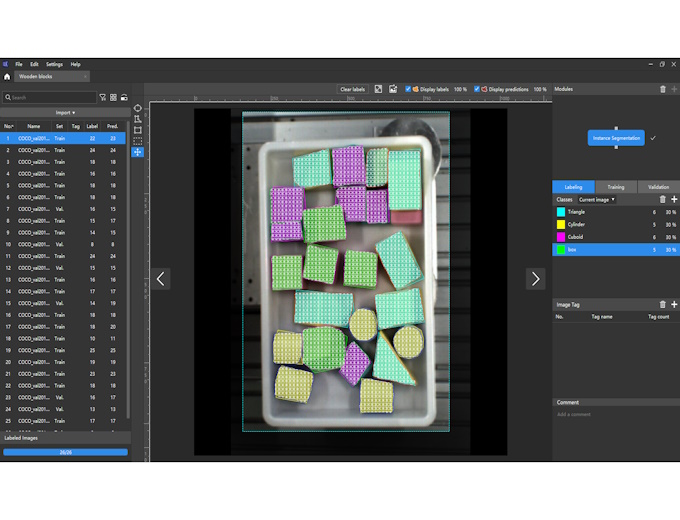Click the Display labels 100 % opacity value
Screen dimensions: 680x520
460,89
